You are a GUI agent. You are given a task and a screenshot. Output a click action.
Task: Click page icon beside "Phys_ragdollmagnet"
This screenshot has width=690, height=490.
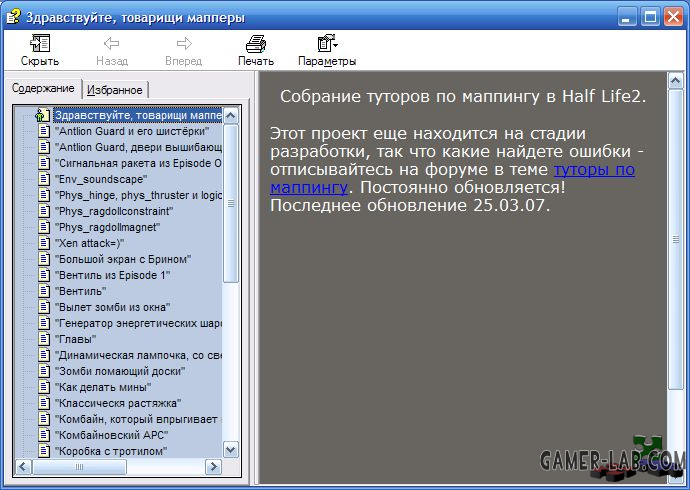44,227
